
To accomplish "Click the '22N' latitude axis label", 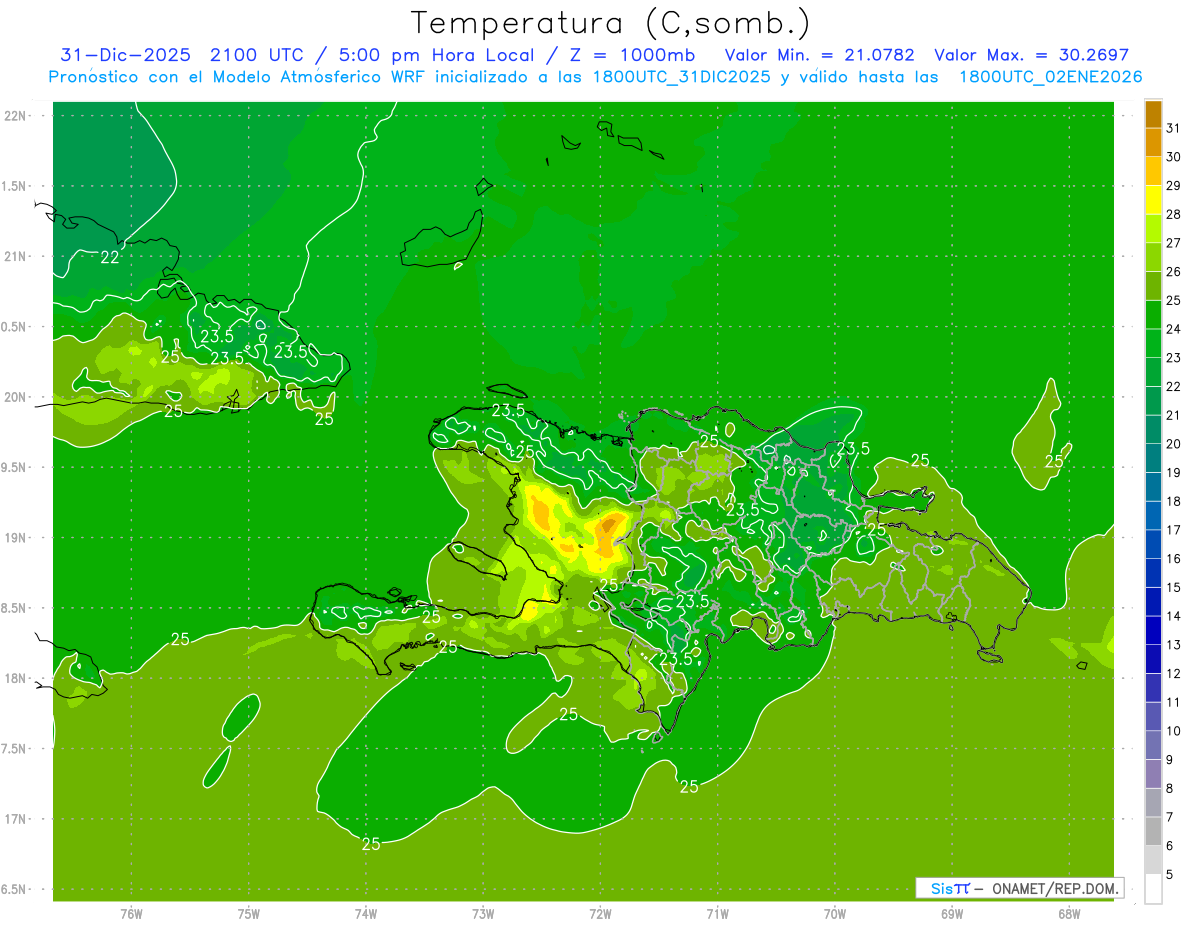I will [16, 115].
